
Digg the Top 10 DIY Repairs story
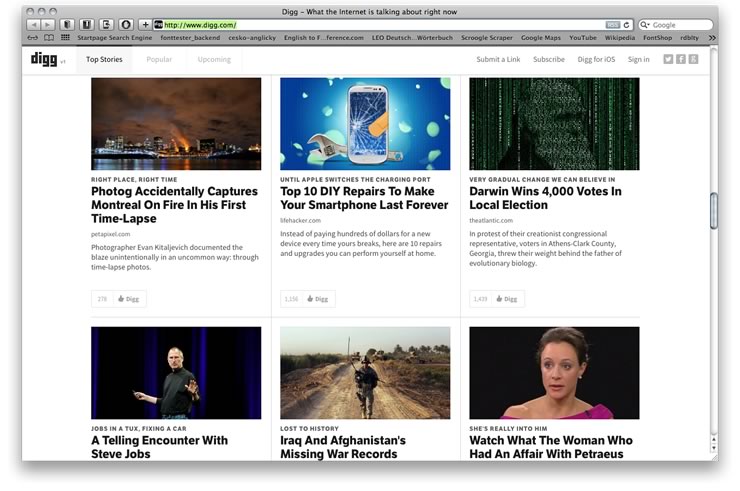pos(318,299)
